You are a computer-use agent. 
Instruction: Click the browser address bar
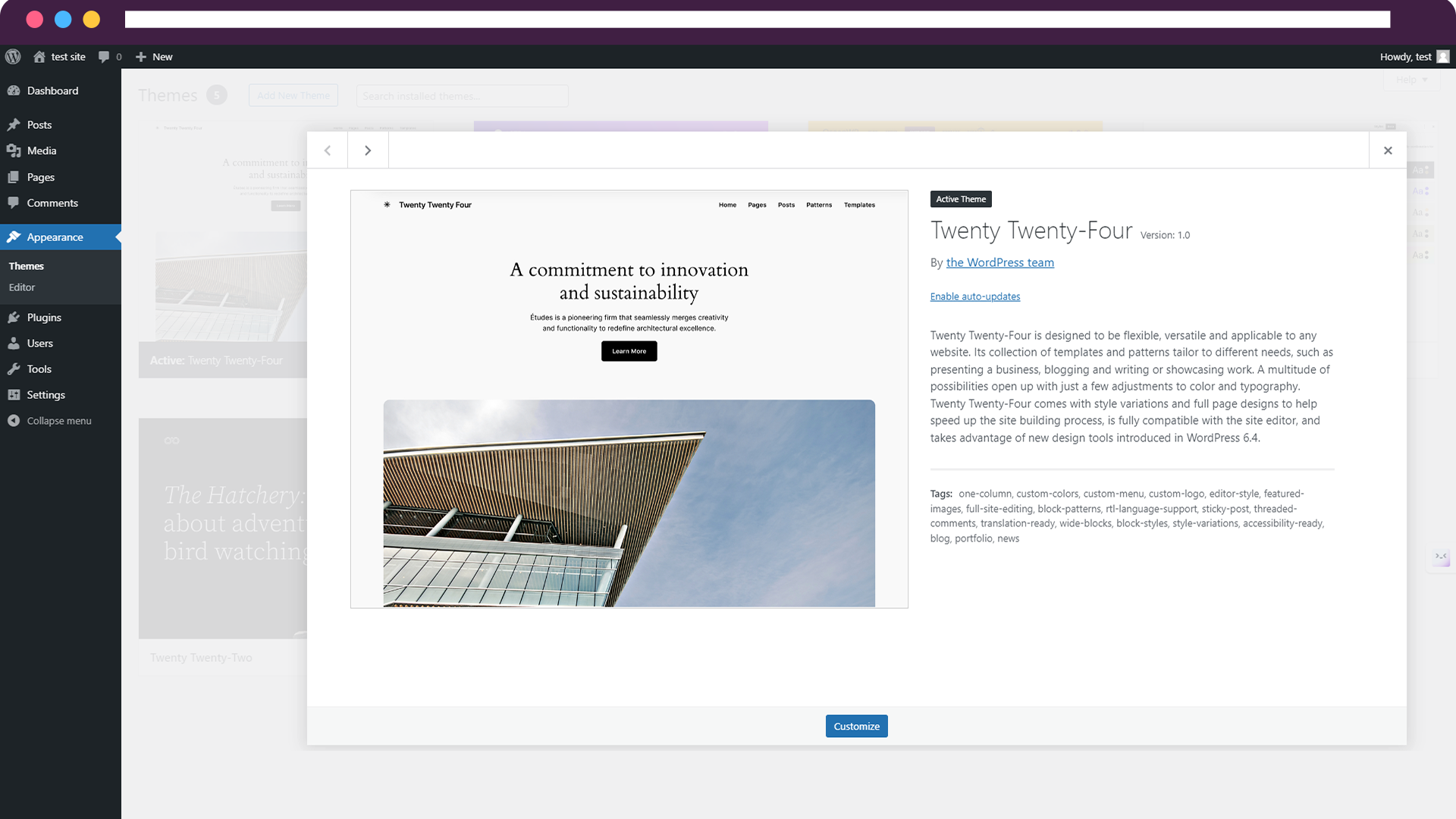click(x=757, y=20)
